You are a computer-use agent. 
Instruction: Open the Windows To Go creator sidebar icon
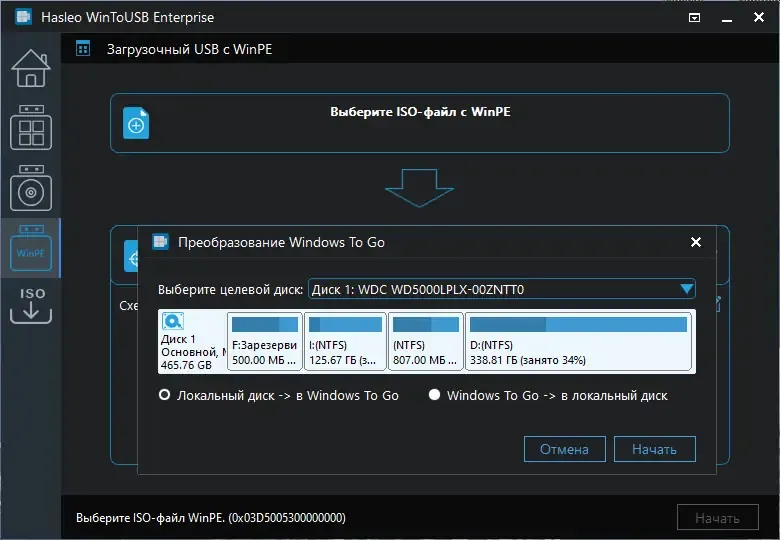(30, 129)
